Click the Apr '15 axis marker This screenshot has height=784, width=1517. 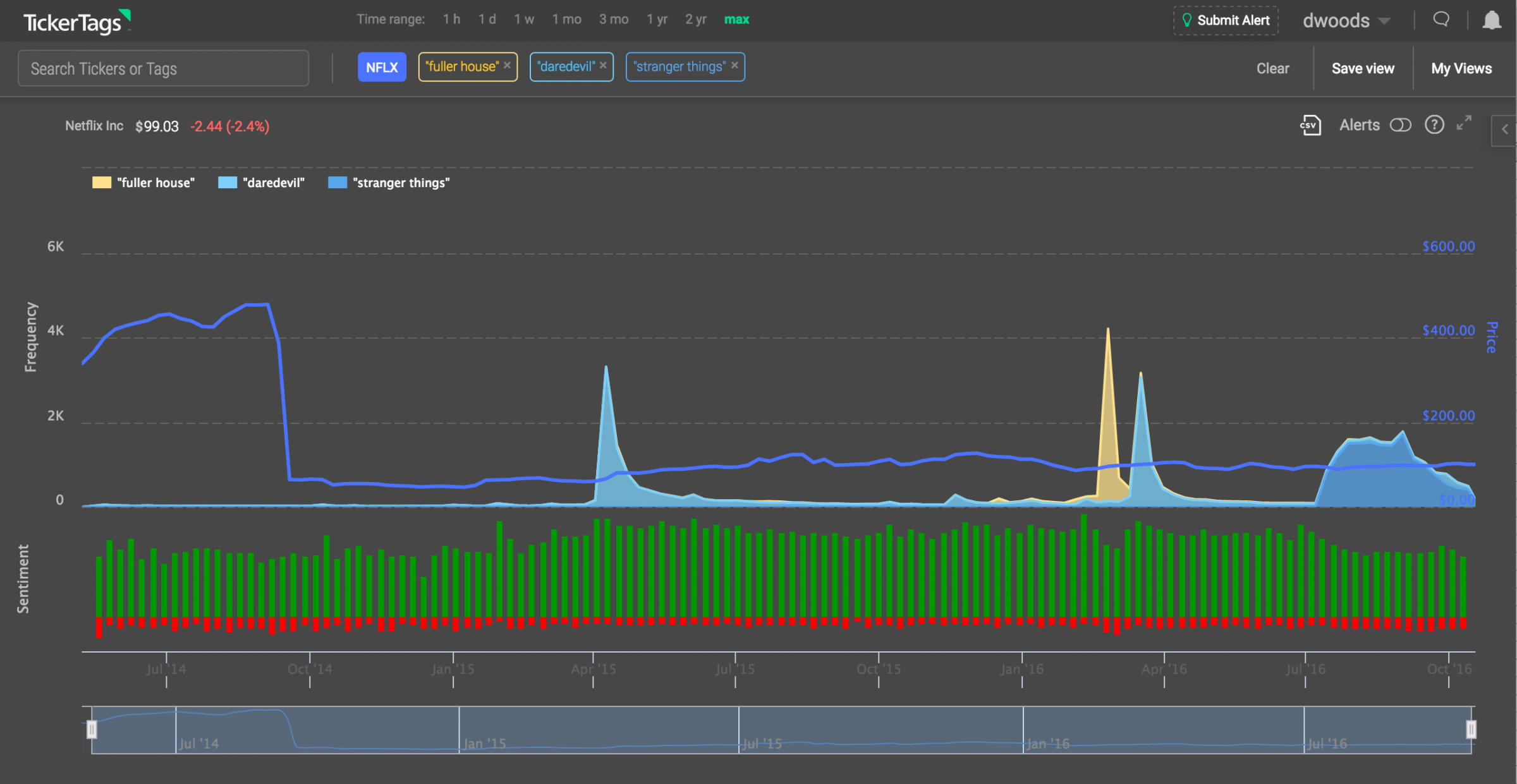tap(593, 669)
